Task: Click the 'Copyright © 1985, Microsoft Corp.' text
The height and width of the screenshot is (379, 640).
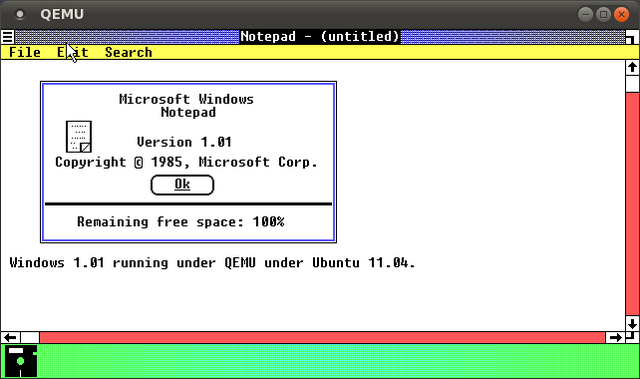Action: (186, 162)
